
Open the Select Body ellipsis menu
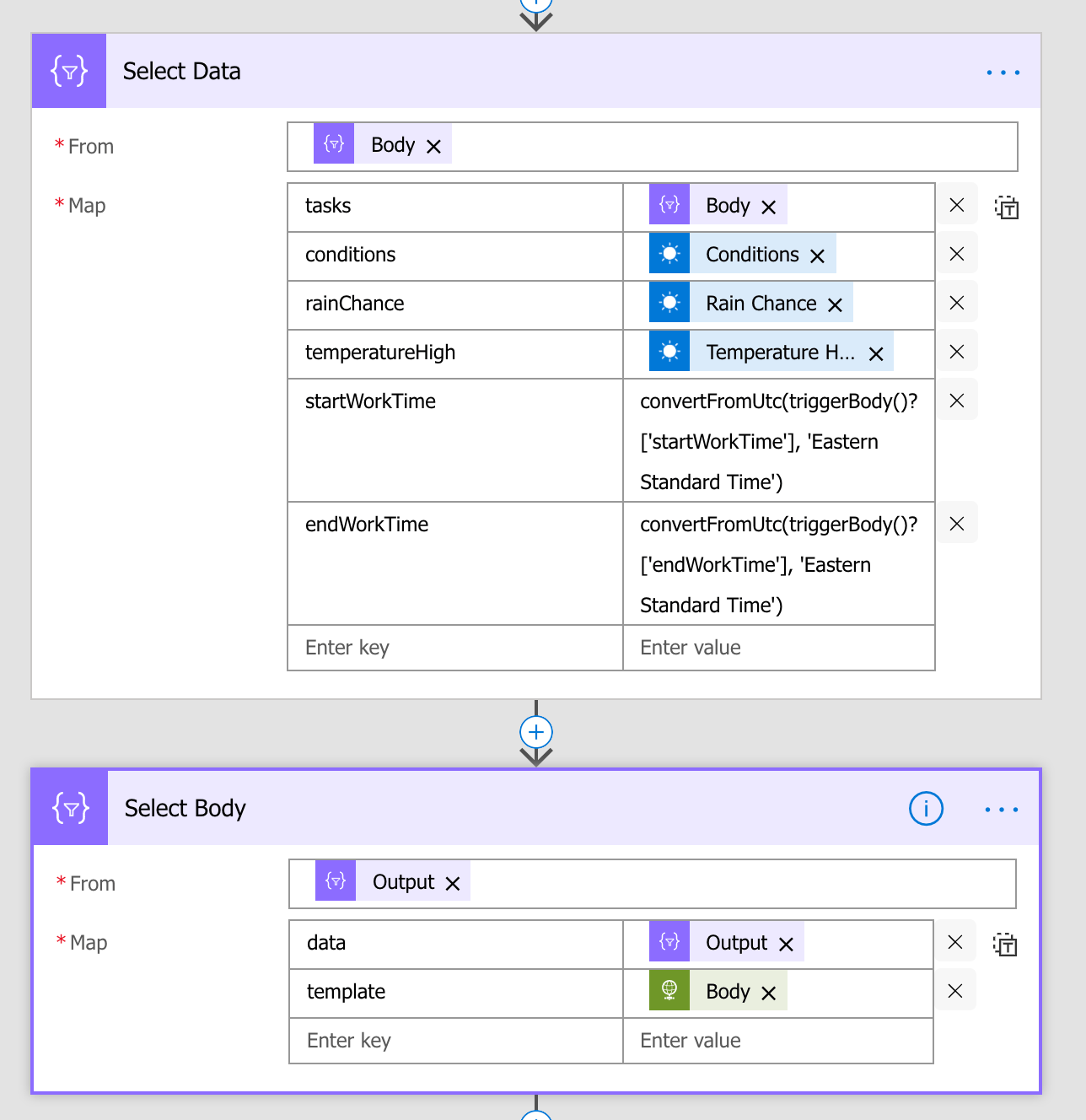pyautogui.click(x=1001, y=809)
